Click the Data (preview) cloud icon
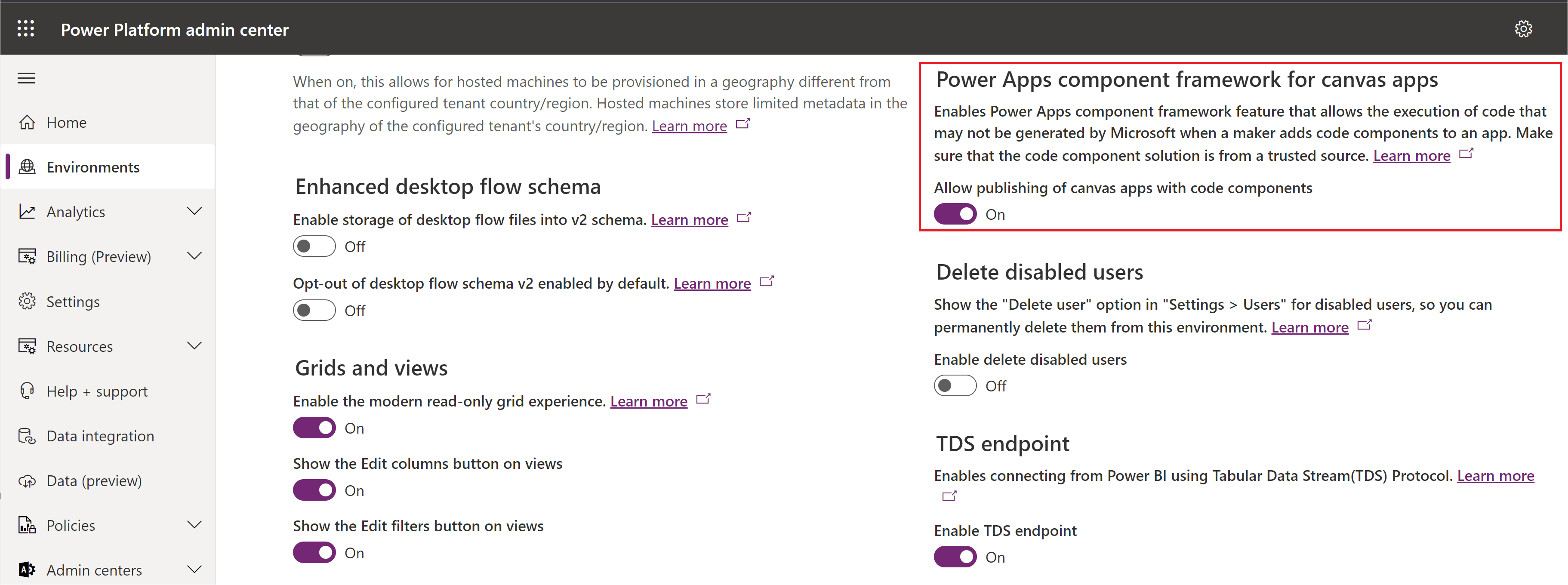 27,481
